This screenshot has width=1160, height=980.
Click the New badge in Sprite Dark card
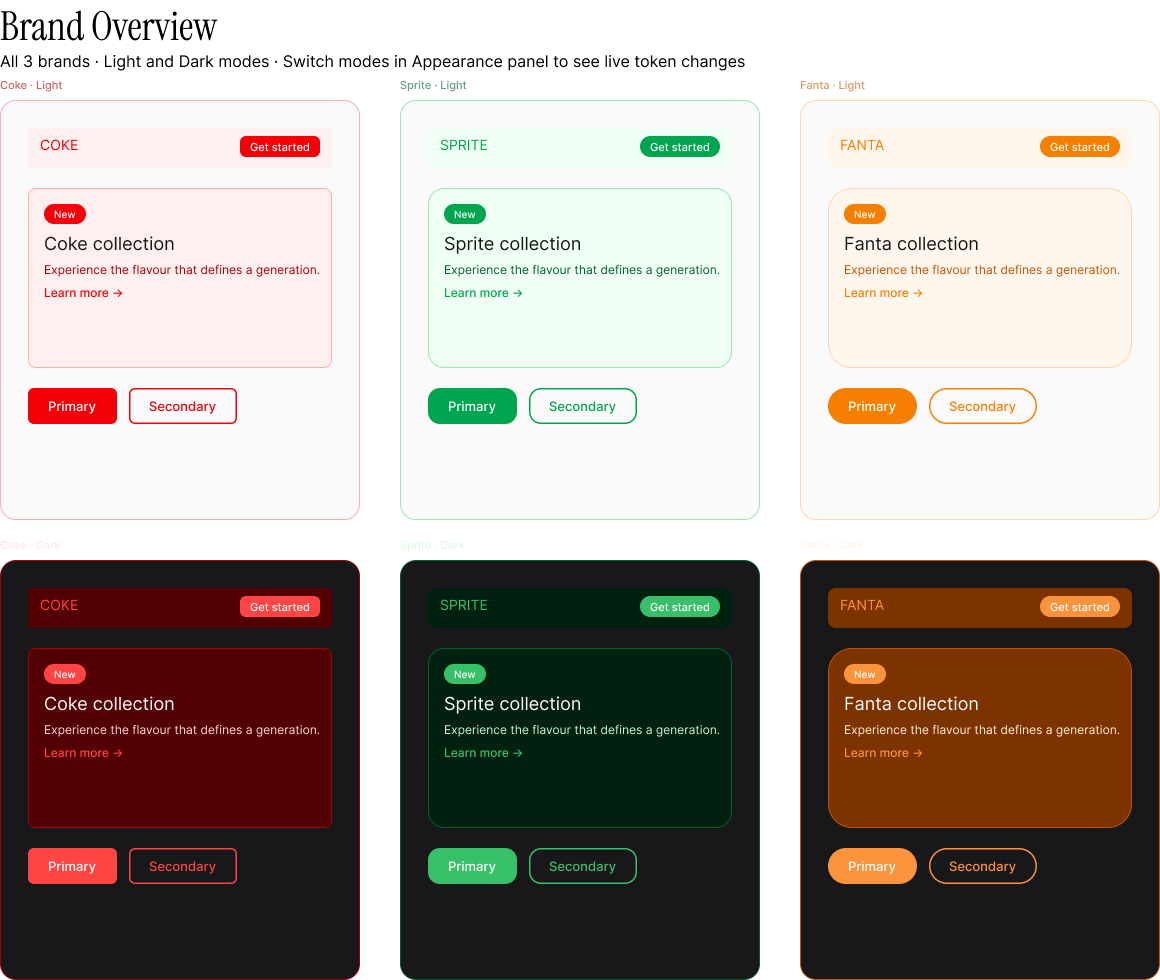[465, 675]
